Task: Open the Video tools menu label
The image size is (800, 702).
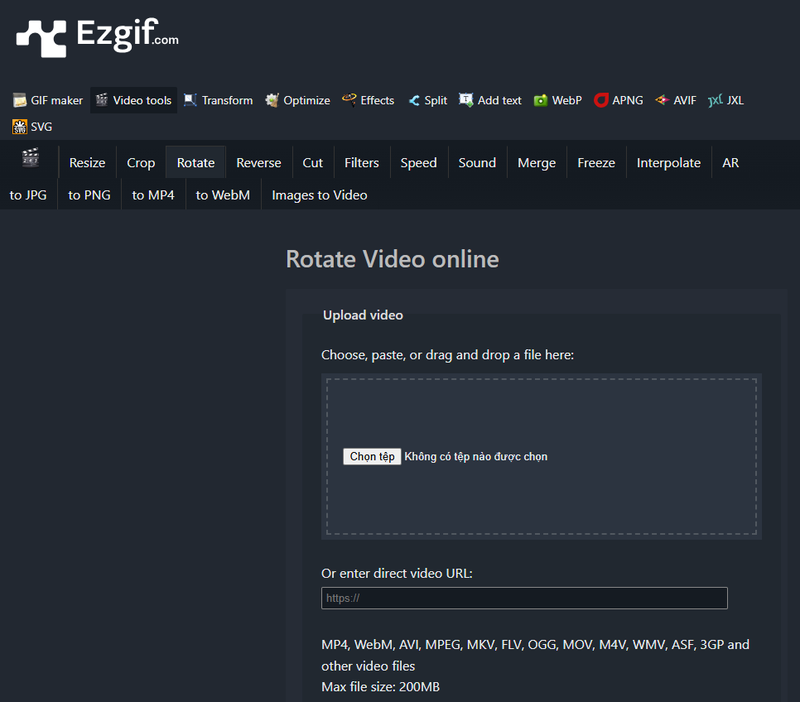Action: tap(142, 101)
